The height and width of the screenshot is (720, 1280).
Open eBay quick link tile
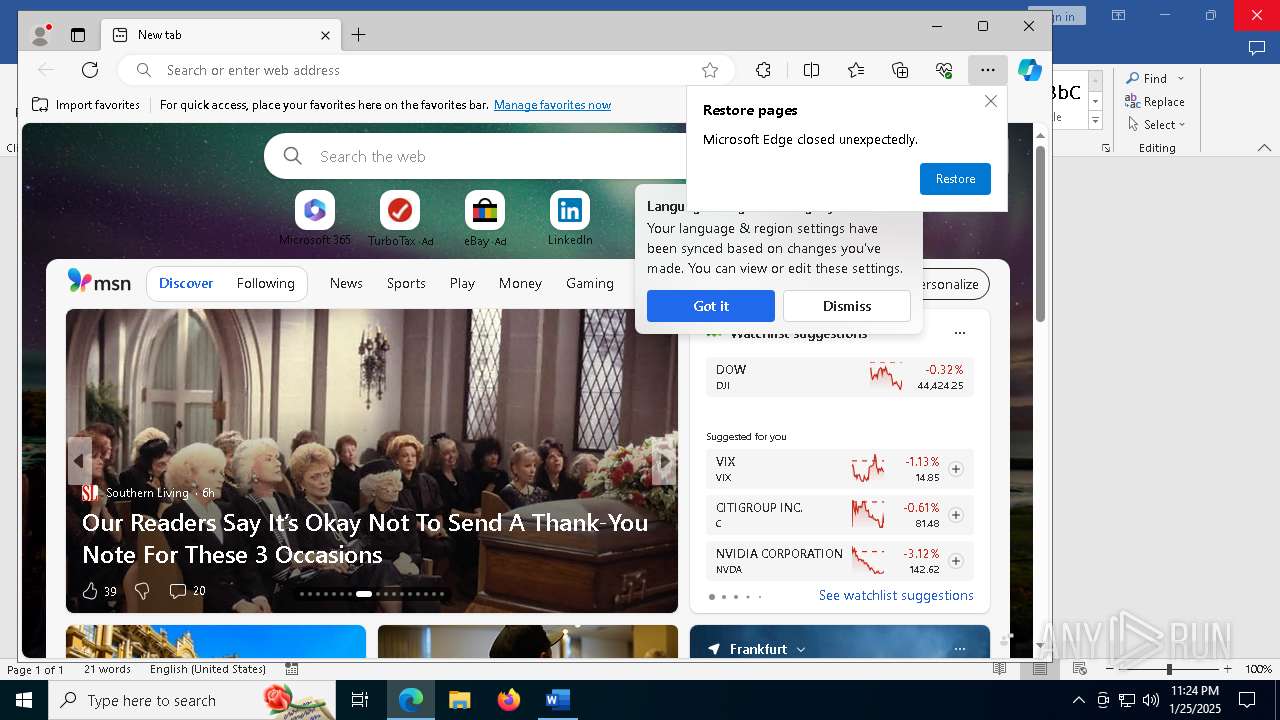click(485, 218)
